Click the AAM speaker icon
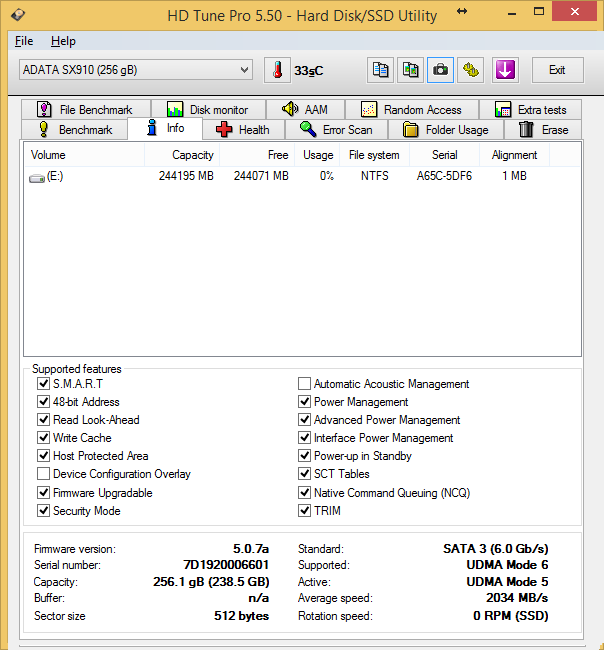Viewport: 604px width, 650px height. coord(290,109)
